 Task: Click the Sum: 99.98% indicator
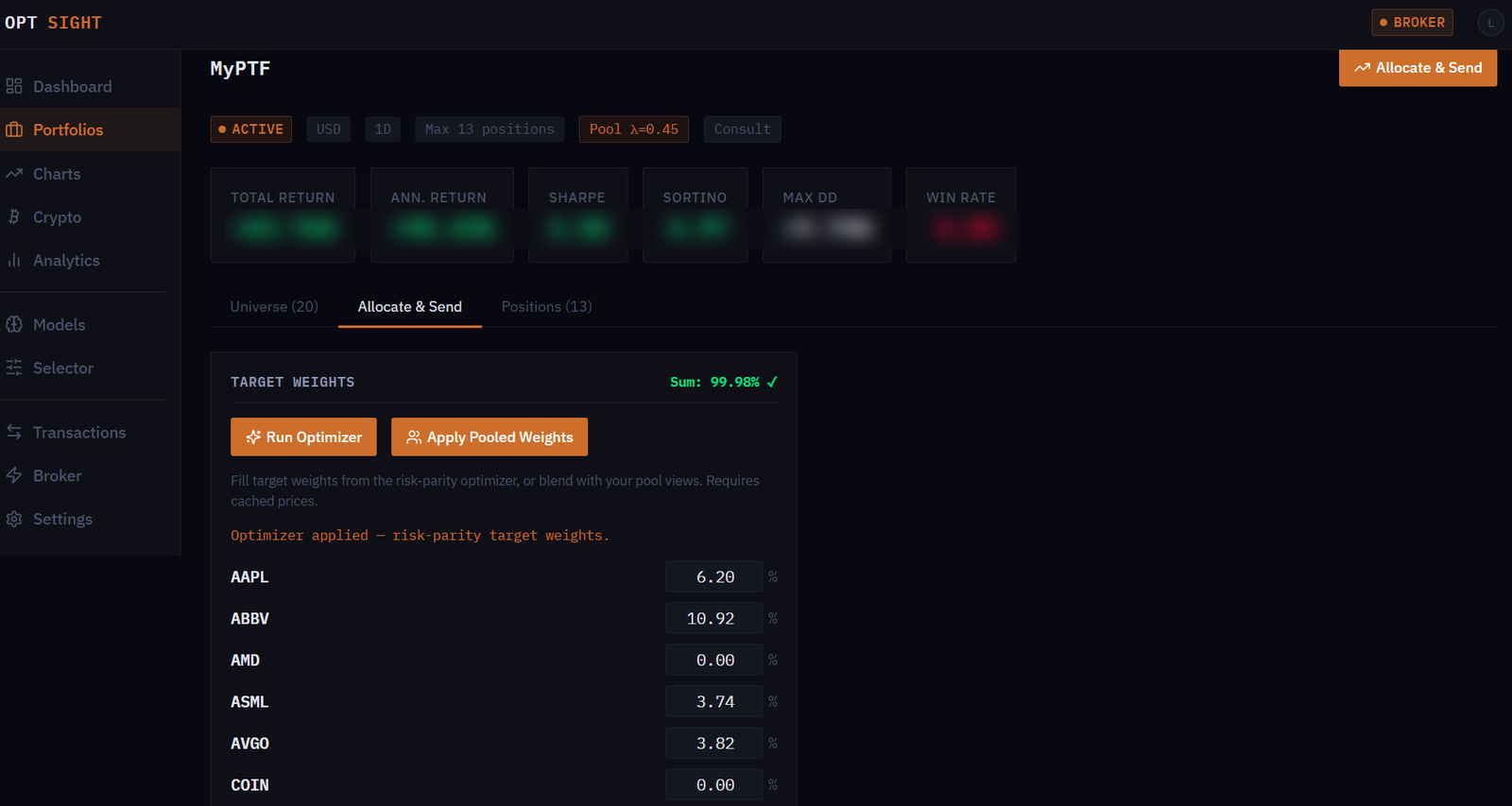[724, 382]
